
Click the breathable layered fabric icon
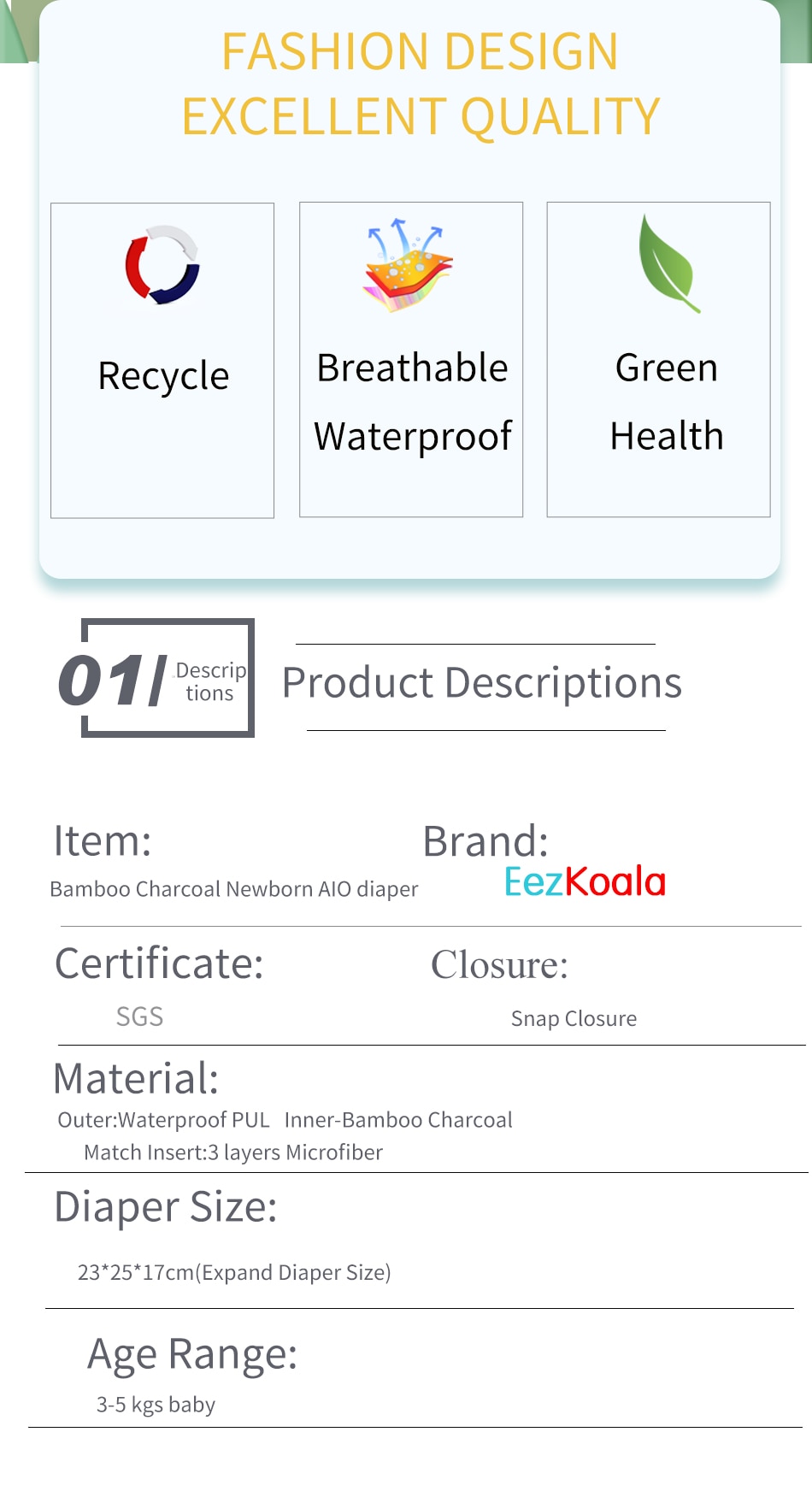click(407, 265)
